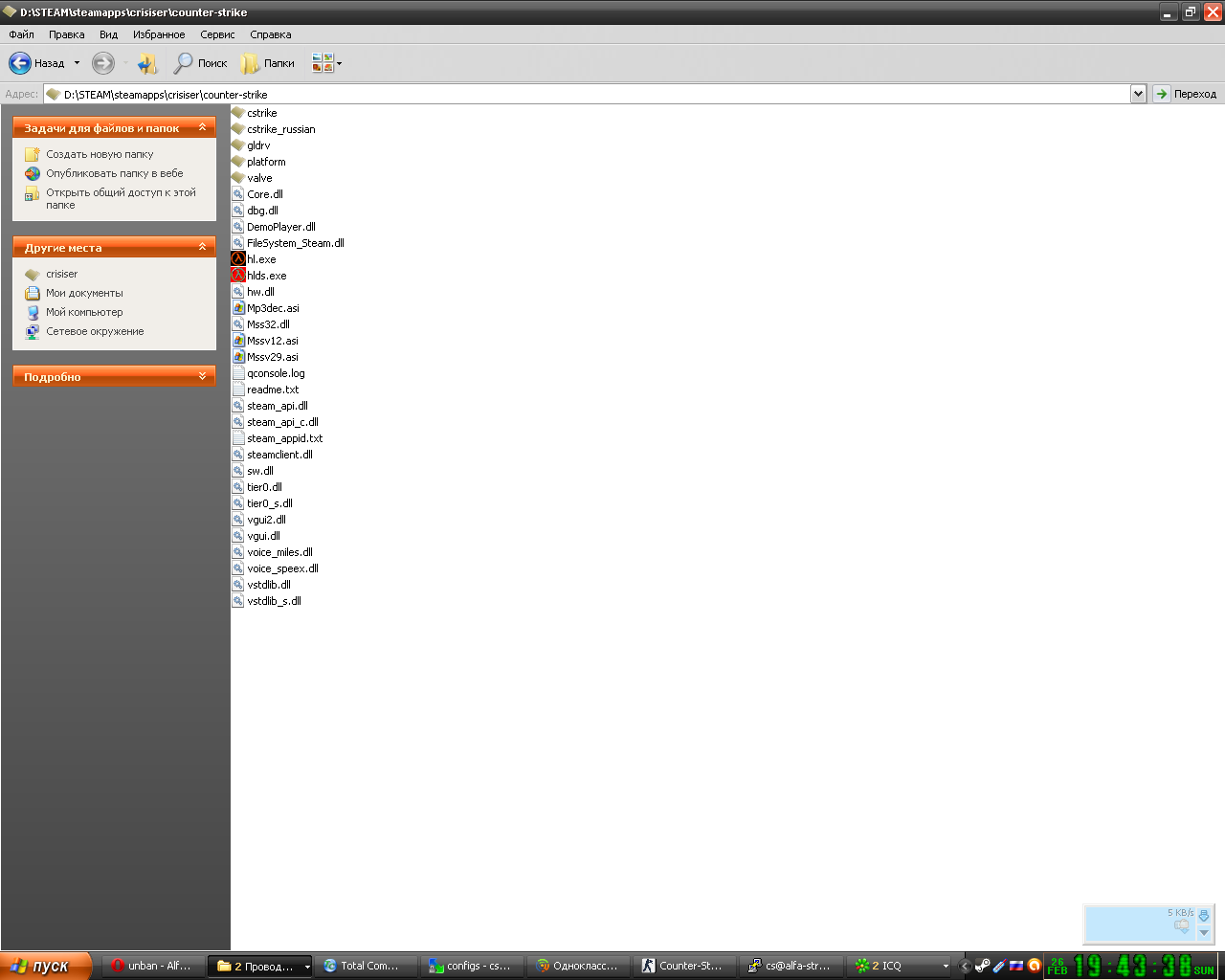Click the Back (Назад) arrow icon
Screen dimensions: 1225x980
click(x=20, y=63)
